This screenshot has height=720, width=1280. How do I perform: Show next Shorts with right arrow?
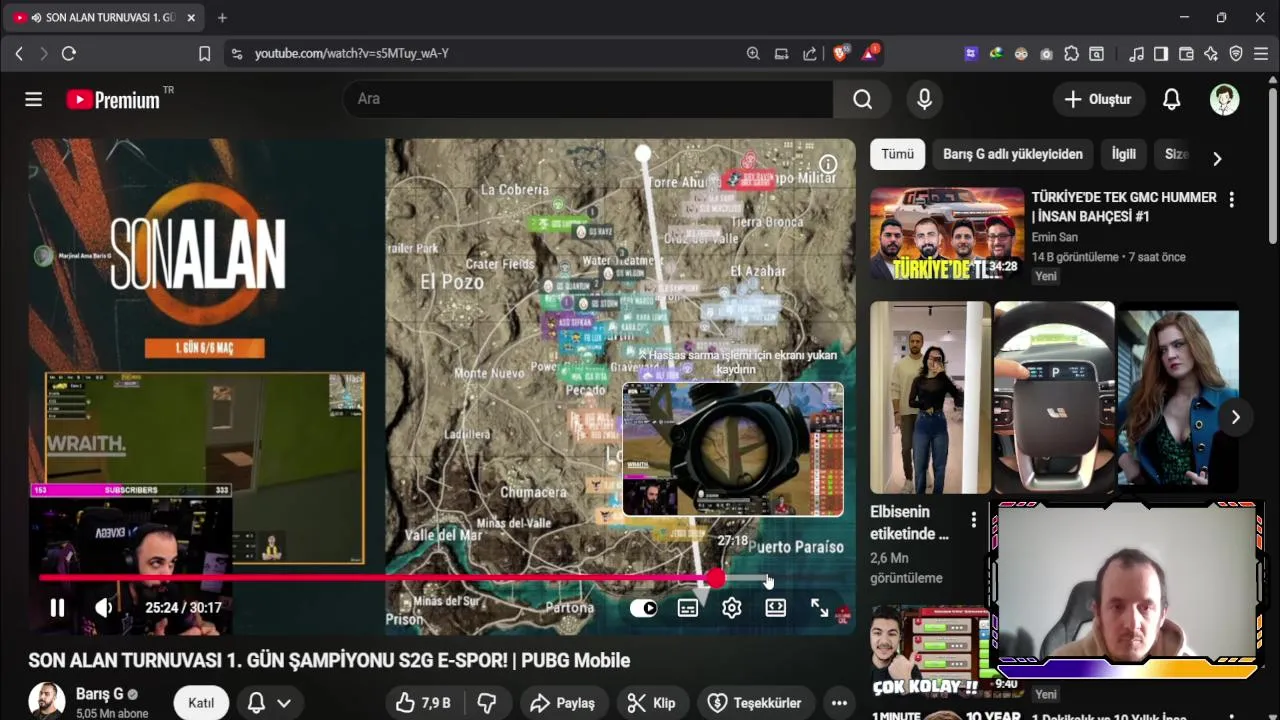1235,417
